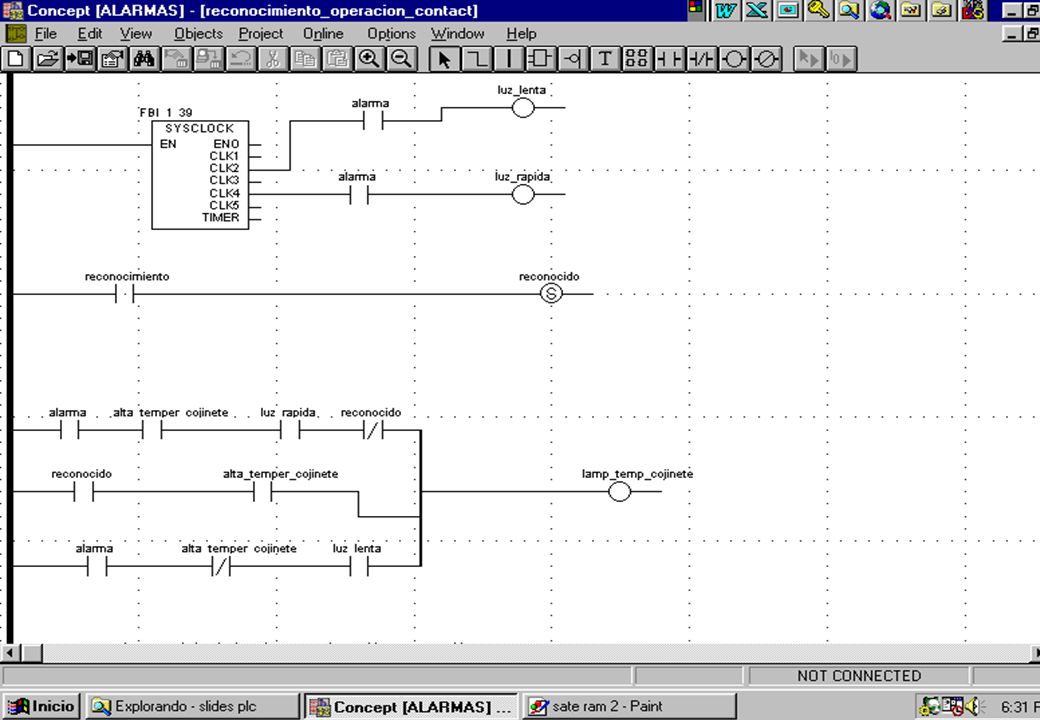Image resolution: width=1040 pixels, height=720 pixels.
Task: Click the Zoom In magnifier icon
Action: [x=369, y=59]
